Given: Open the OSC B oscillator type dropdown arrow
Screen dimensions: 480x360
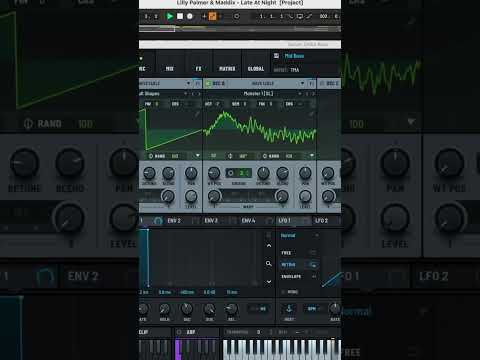Looking at the screenshot, I should (302, 83).
